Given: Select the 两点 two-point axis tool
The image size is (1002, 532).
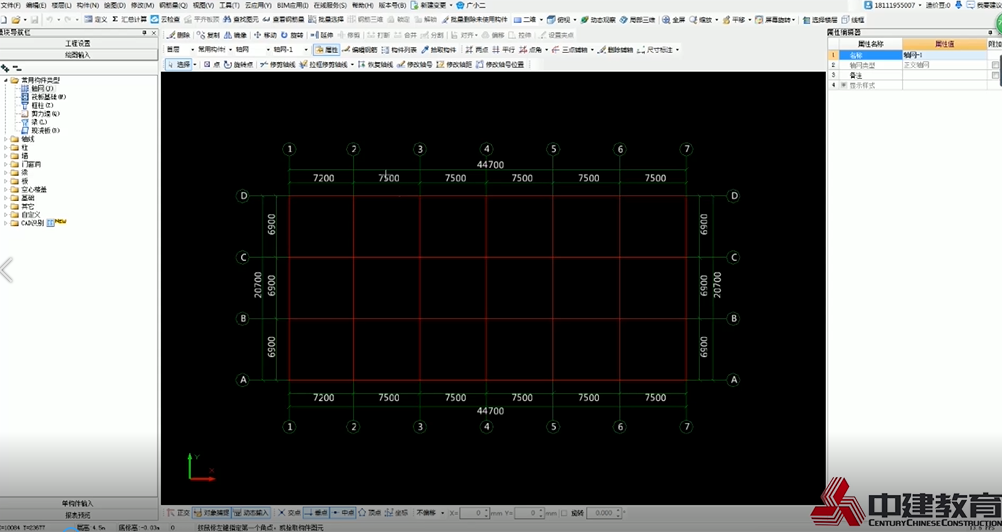Looking at the screenshot, I should pyautogui.click(x=477, y=50).
